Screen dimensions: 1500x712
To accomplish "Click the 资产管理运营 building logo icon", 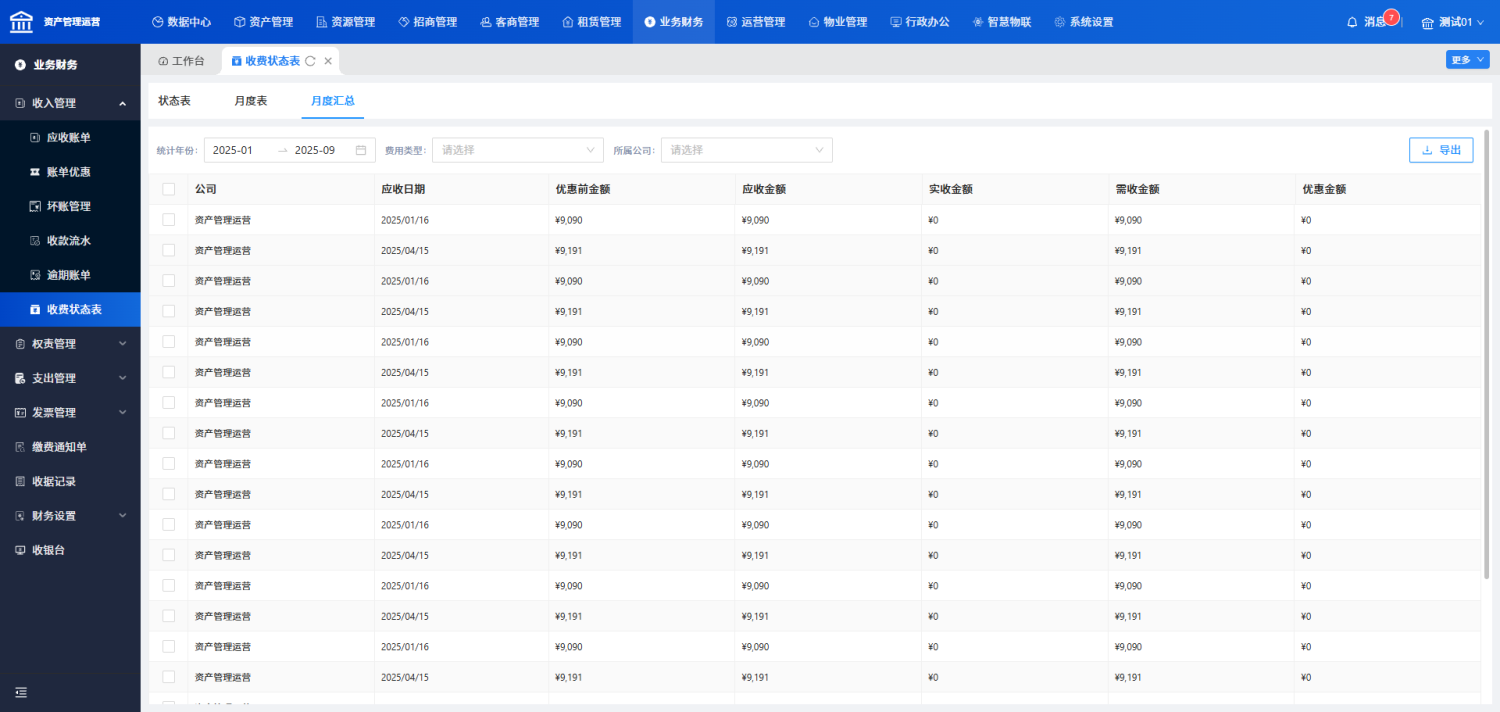I will [x=21, y=21].
